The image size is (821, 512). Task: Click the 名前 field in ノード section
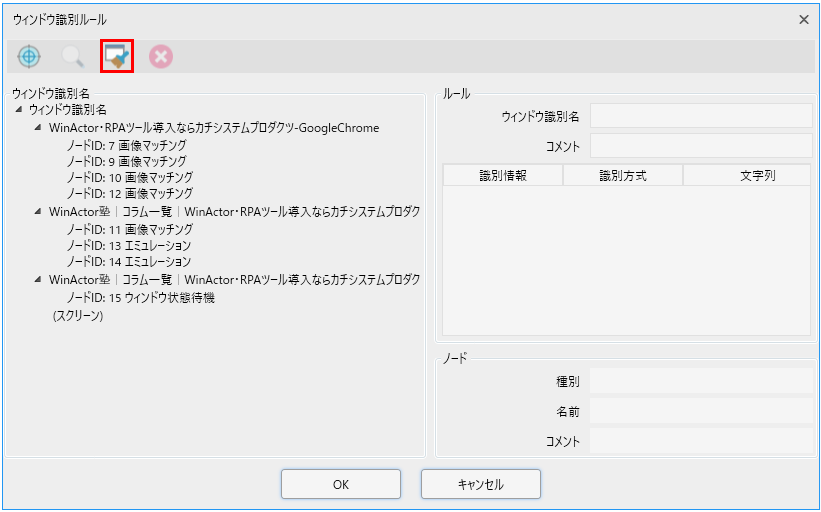pos(701,411)
